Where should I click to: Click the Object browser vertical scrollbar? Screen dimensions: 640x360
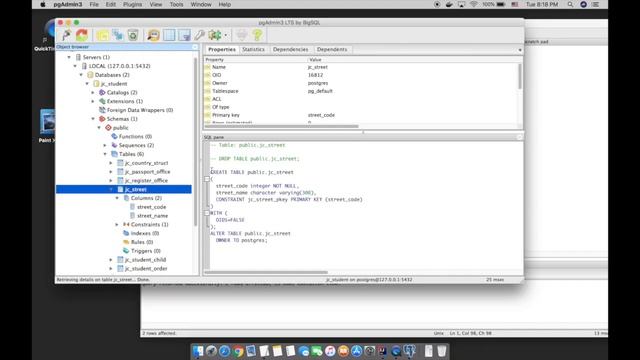click(196, 141)
